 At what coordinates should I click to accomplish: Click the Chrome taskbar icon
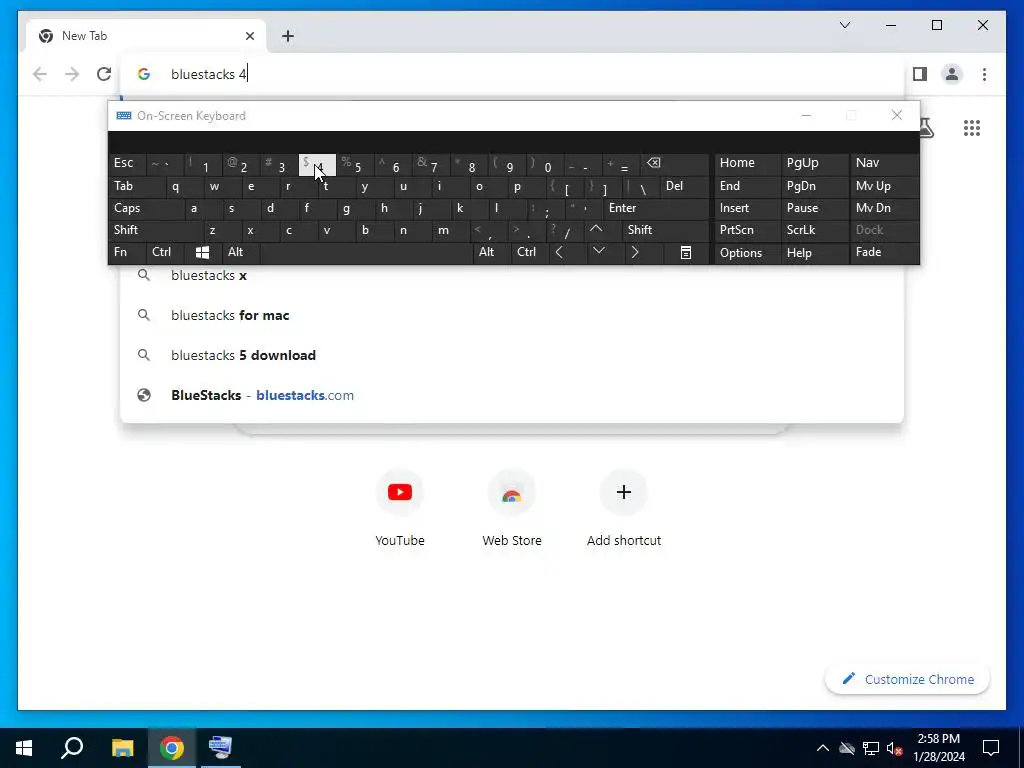click(172, 748)
